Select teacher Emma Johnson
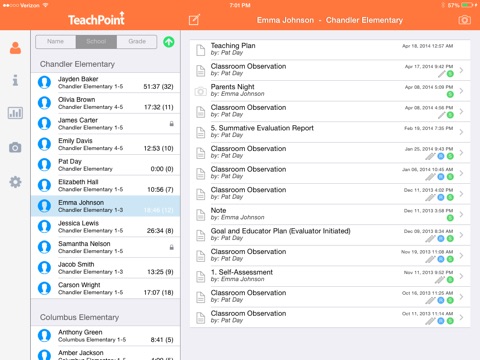This screenshot has height=360, width=480. click(x=105, y=206)
